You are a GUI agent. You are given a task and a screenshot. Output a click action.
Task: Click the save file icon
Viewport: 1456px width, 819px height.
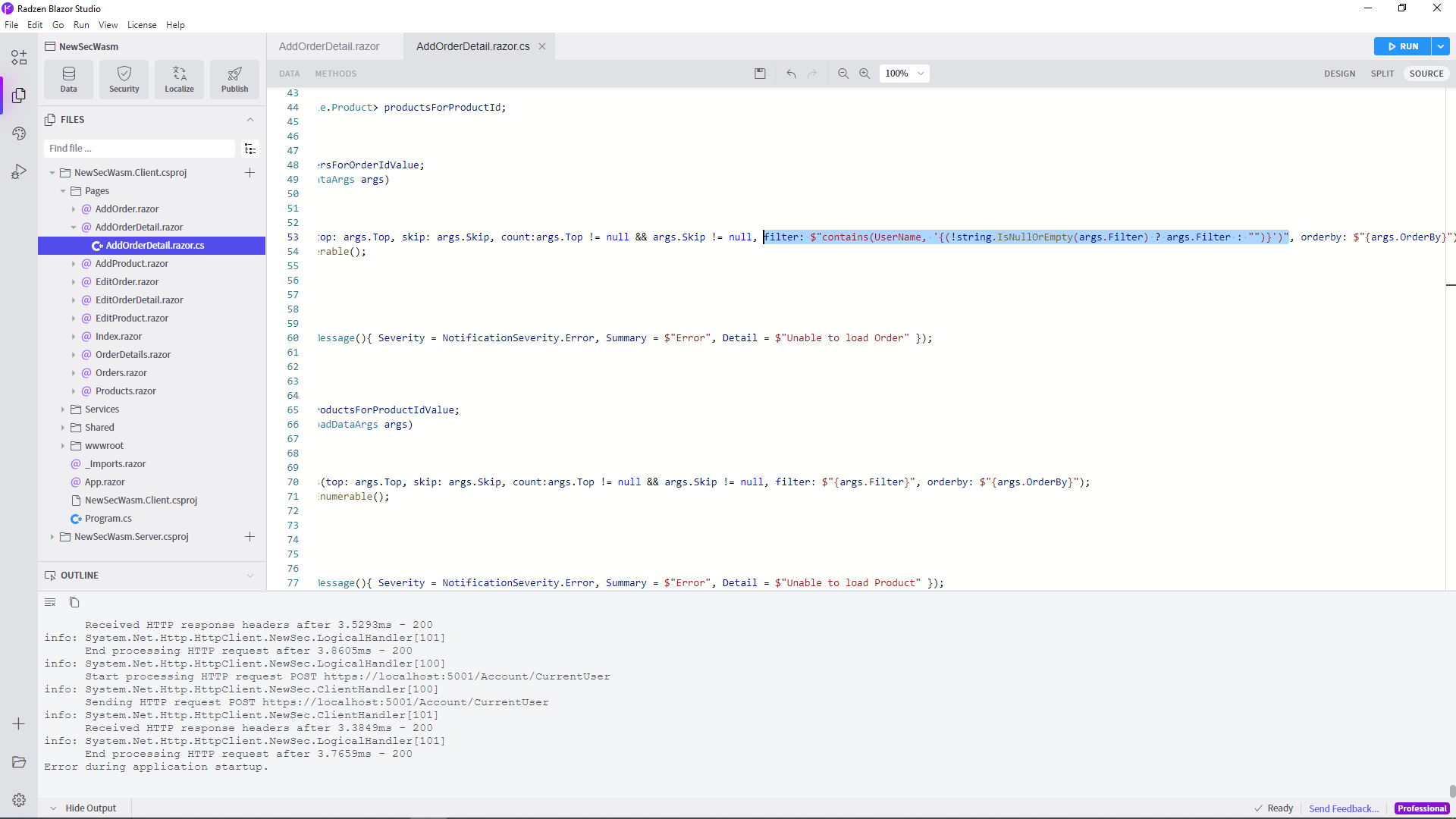click(760, 74)
